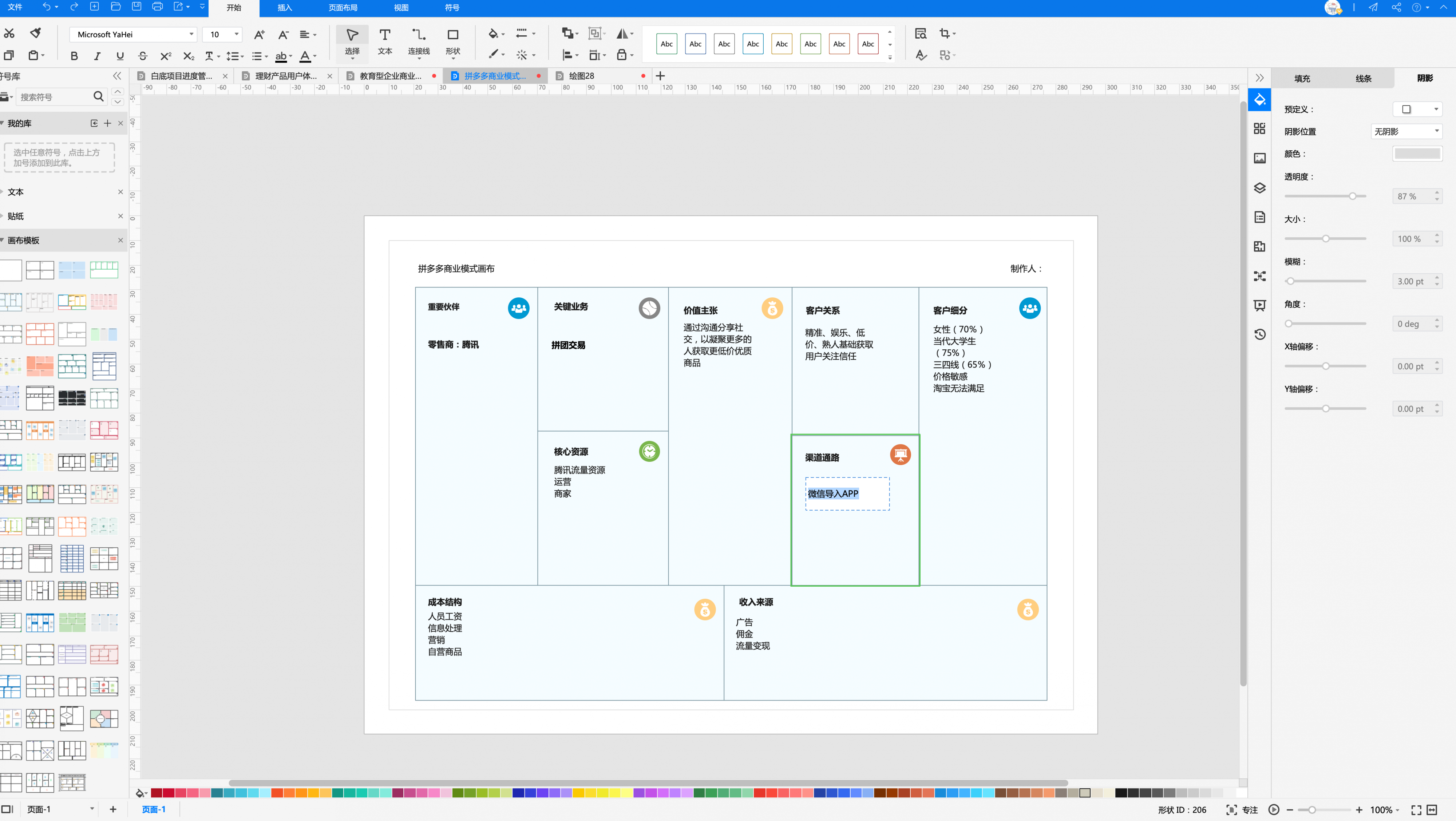The height and width of the screenshot is (821, 1456).
Task: Open the image panel icon in sidebar
Action: 1260,158
